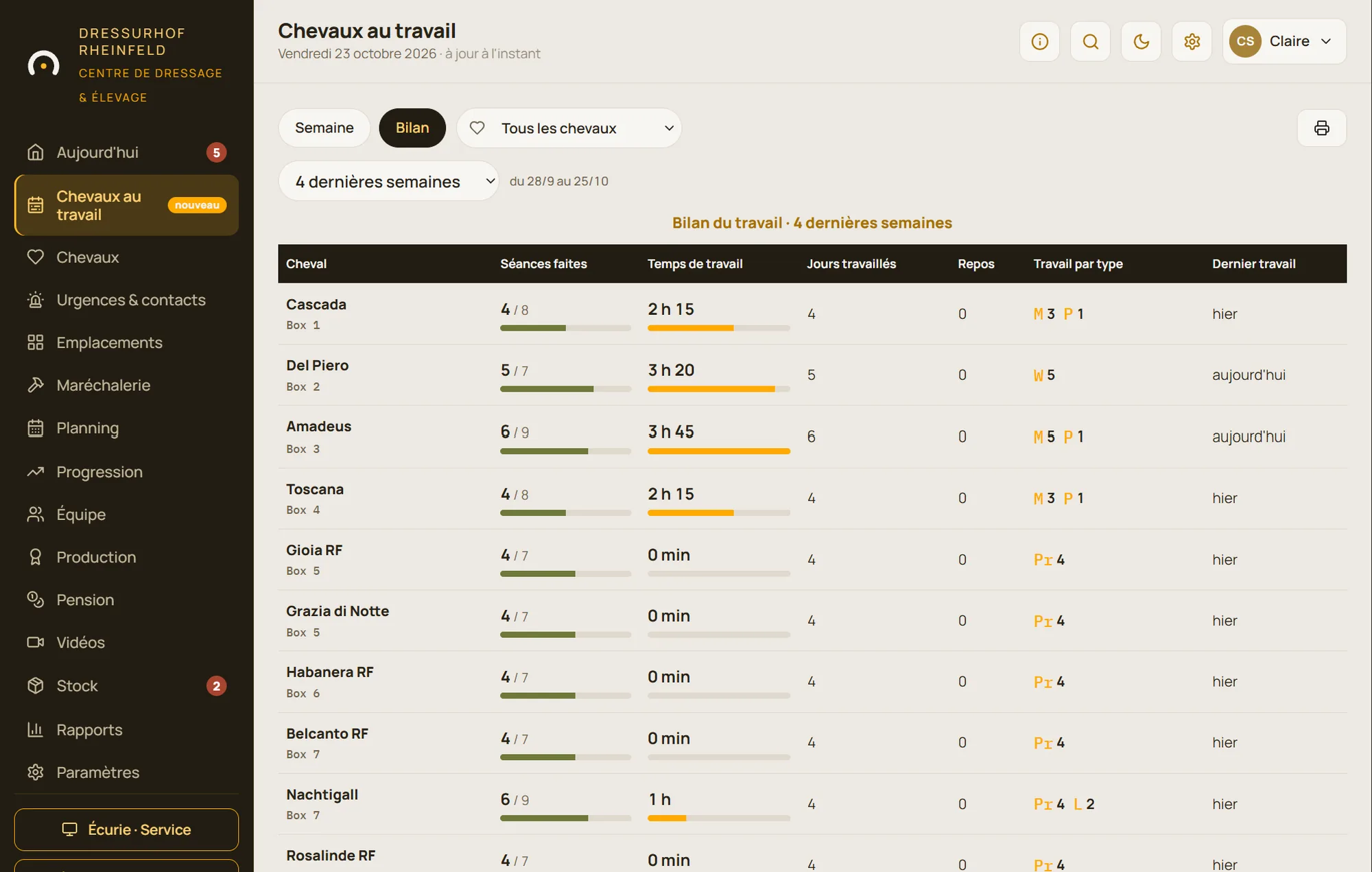Image resolution: width=1372 pixels, height=872 pixels.
Task: Switch to Semaine view
Action: click(x=324, y=128)
